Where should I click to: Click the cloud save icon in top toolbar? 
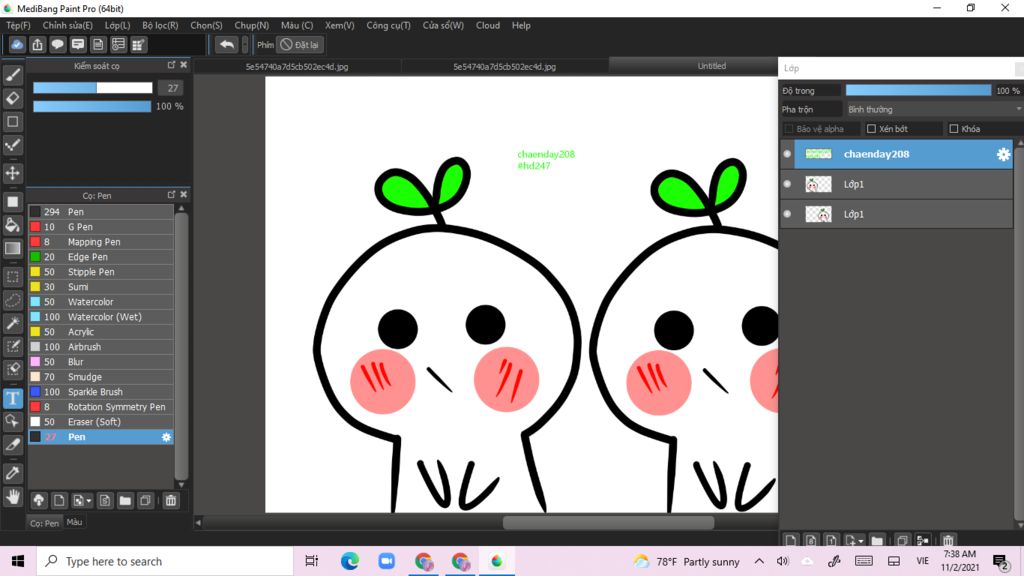point(17,44)
